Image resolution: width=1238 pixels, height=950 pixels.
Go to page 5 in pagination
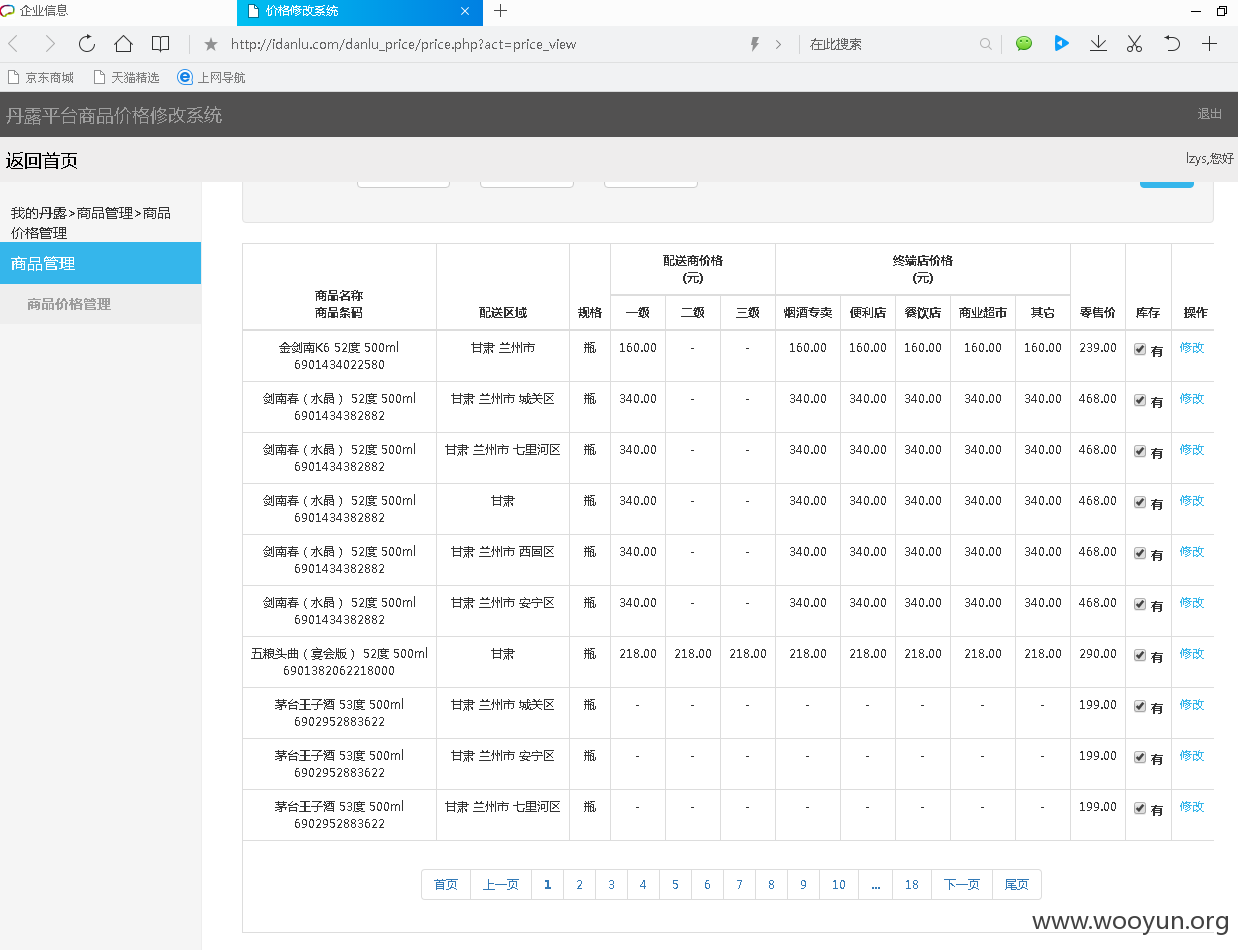675,884
